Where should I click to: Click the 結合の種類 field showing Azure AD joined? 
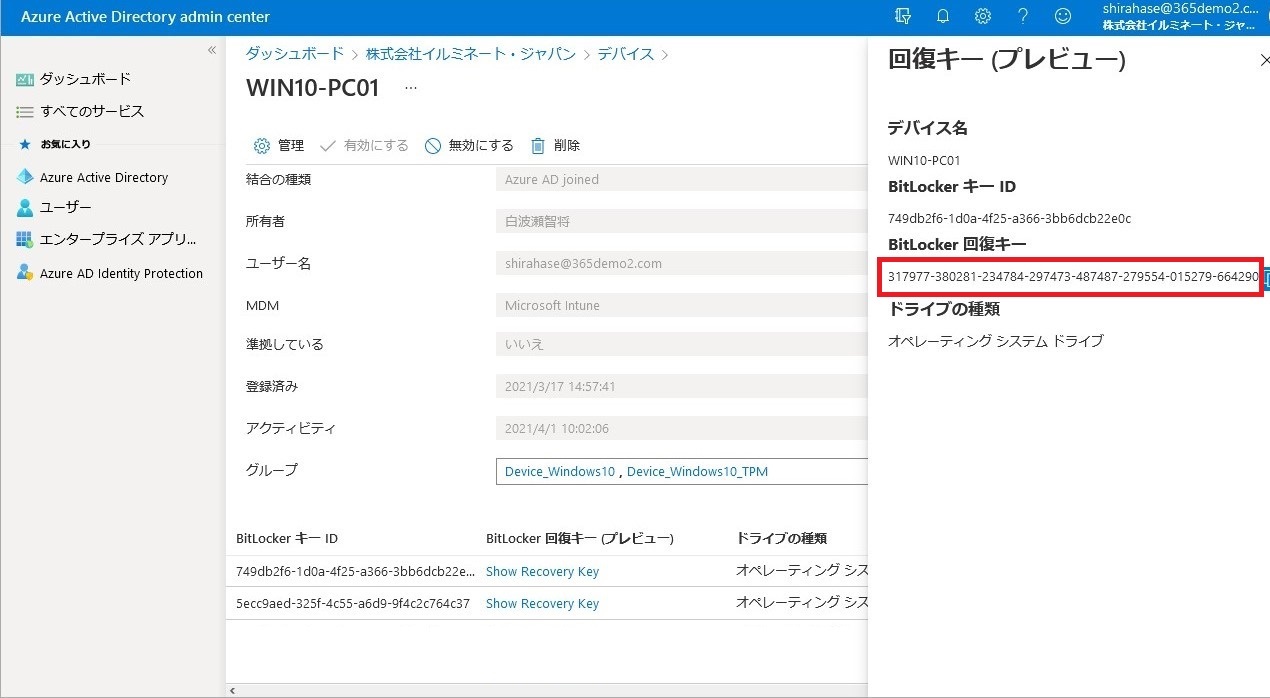[x=681, y=180]
